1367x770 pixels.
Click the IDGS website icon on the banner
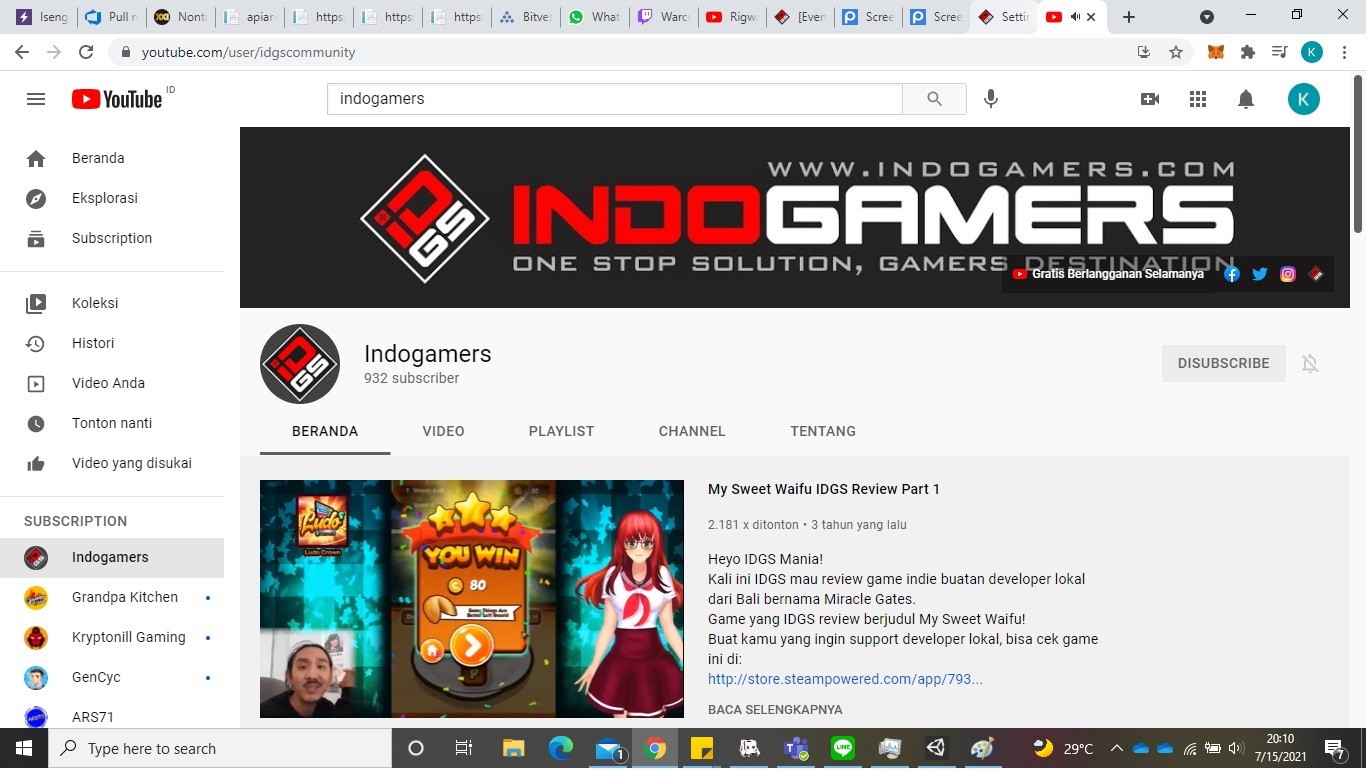1316,274
